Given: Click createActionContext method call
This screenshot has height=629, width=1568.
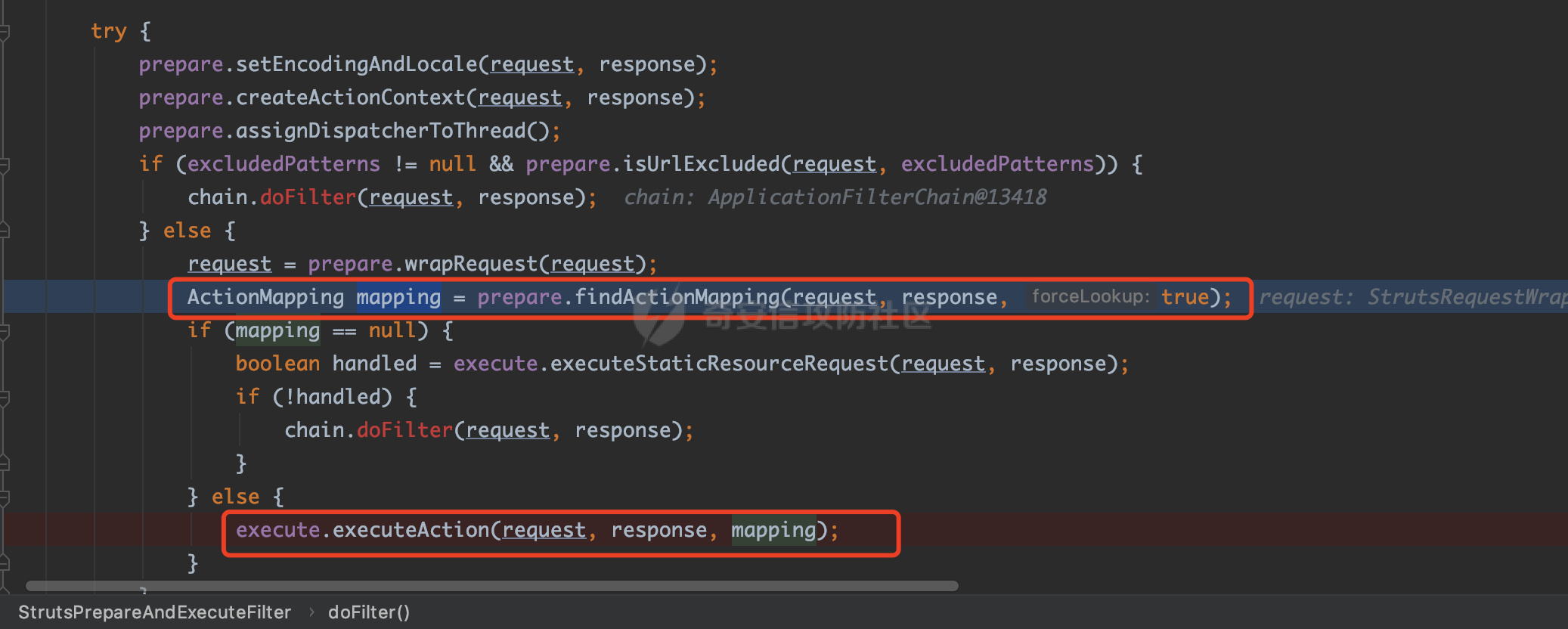Looking at the screenshot, I should point(351,98).
